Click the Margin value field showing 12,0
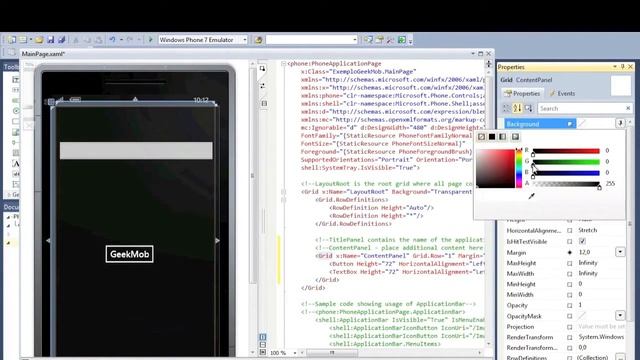This screenshot has height=360, width=640. tap(596, 252)
